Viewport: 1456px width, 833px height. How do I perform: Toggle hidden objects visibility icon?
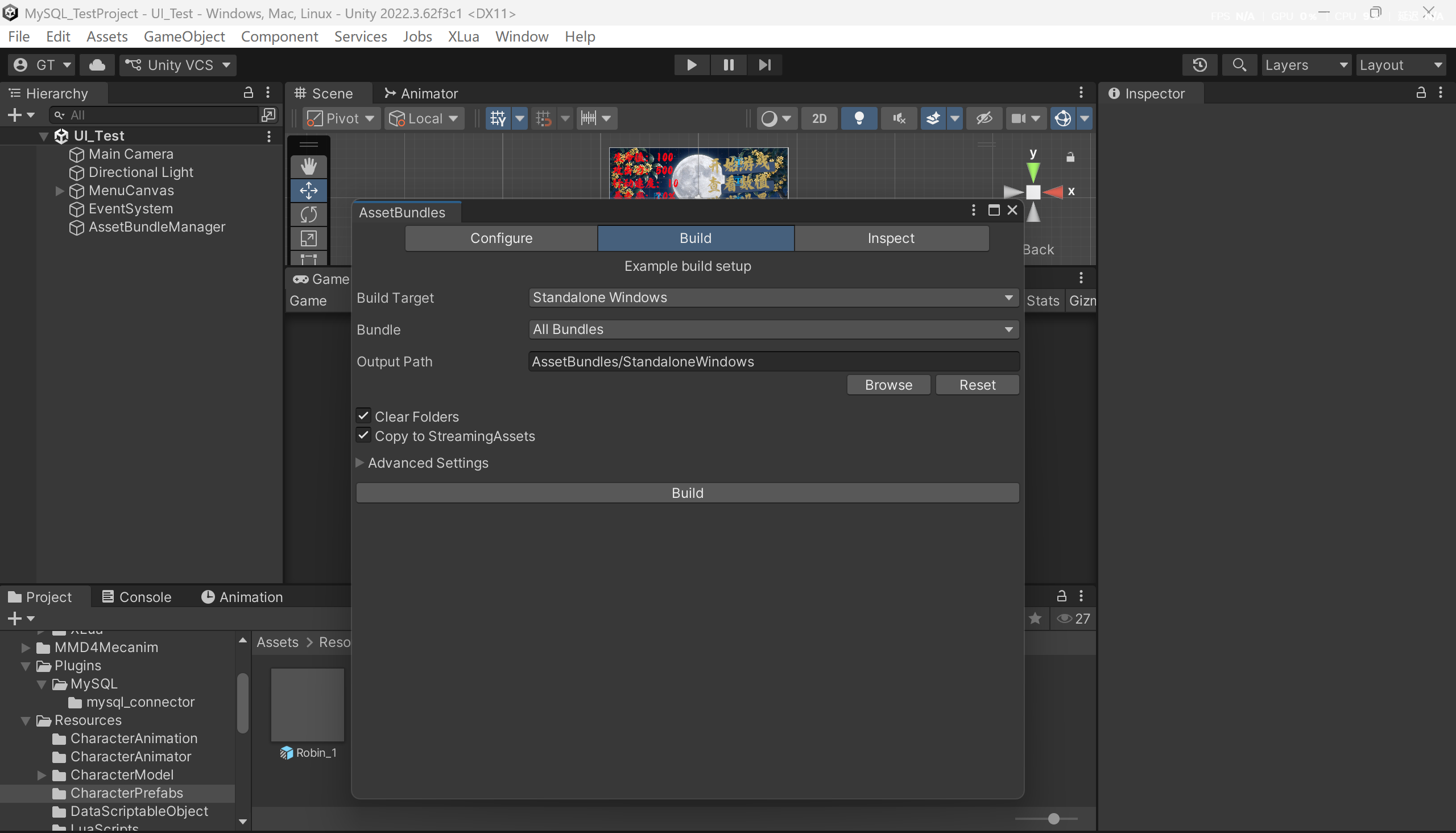(983, 118)
